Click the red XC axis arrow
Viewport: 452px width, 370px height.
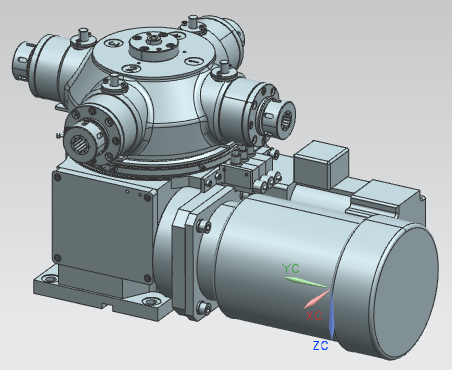pyautogui.click(x=316, y=299)
